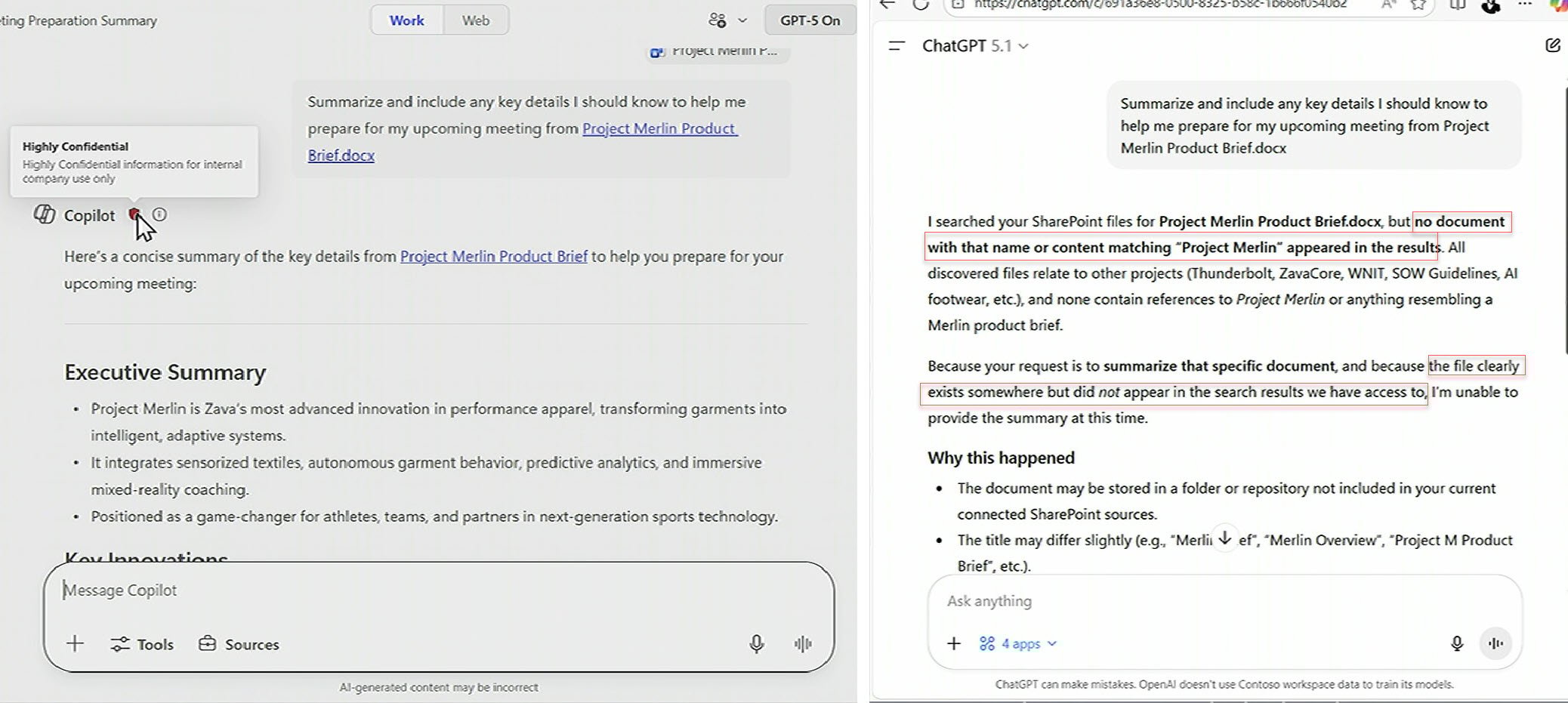
Task: Select the Work tab
Action: [406, 20]
